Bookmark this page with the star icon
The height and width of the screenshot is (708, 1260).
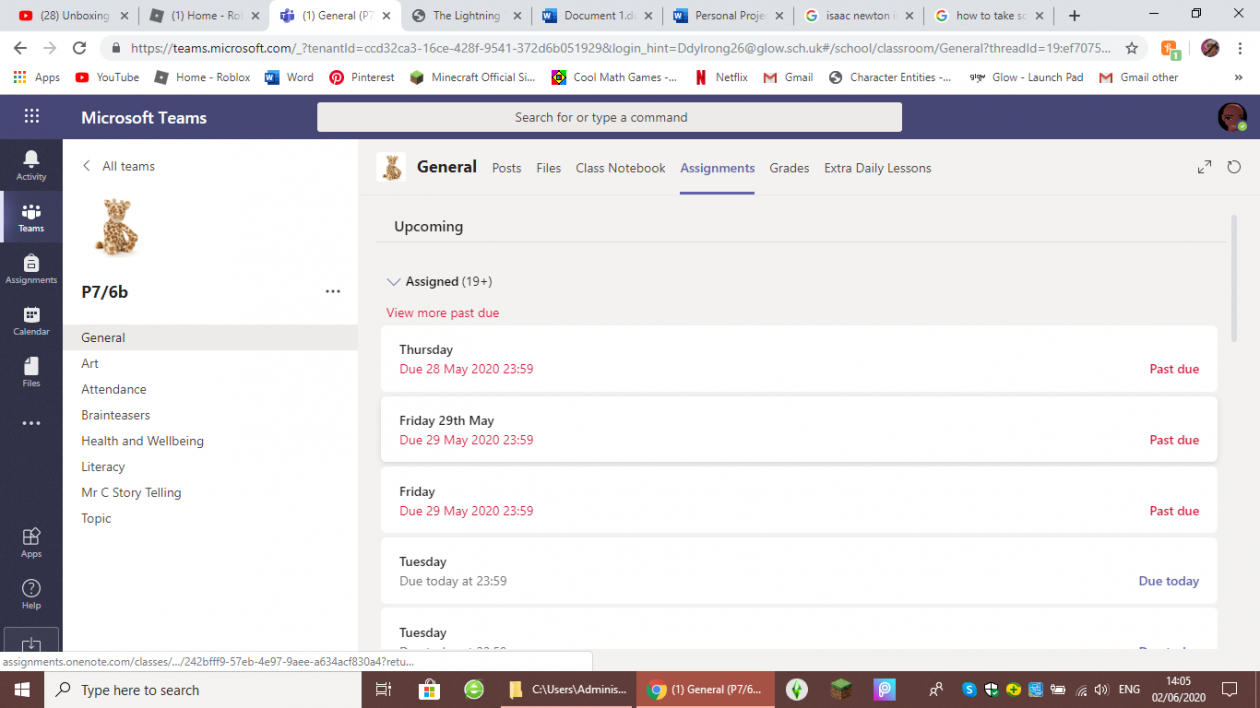tap(1131, 47)
